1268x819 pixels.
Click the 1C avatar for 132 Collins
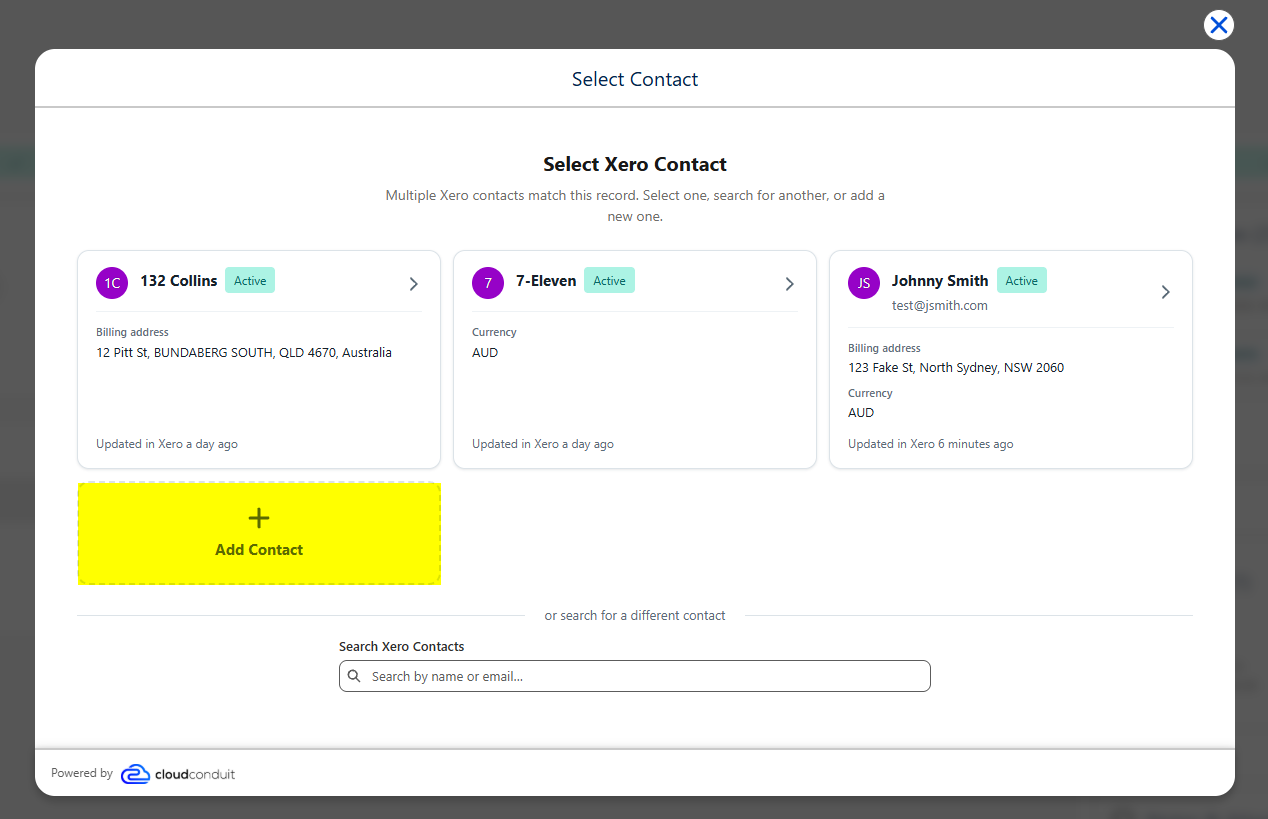tap(112, 283)
